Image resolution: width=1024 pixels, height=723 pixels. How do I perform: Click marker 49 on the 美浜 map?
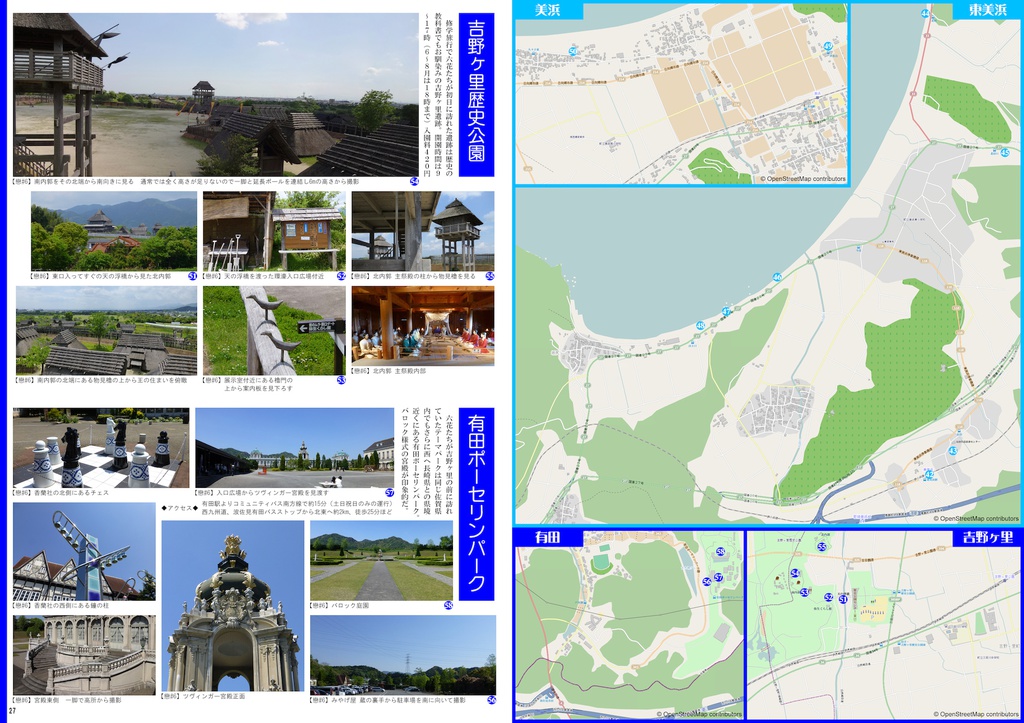click(828, 46)
